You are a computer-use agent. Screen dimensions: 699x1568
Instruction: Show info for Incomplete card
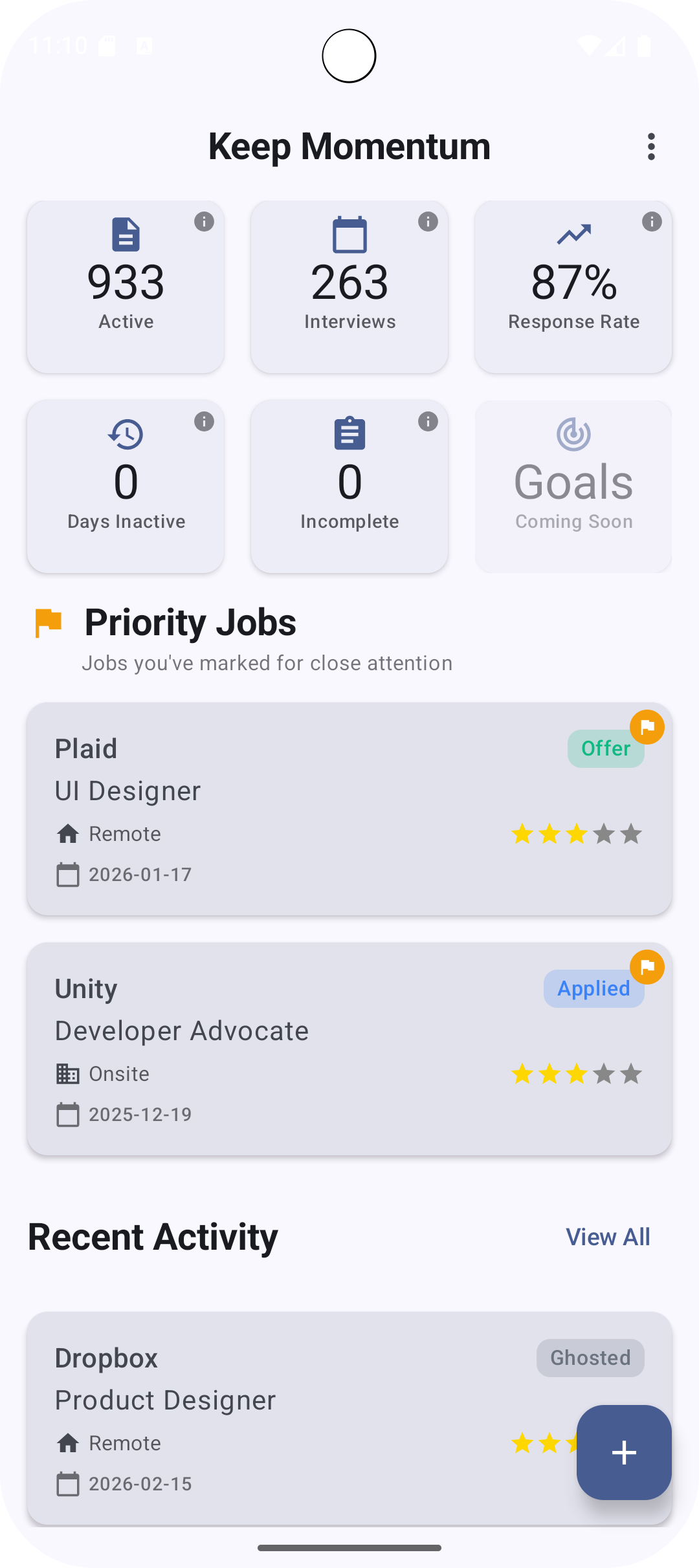pos(428,422)
